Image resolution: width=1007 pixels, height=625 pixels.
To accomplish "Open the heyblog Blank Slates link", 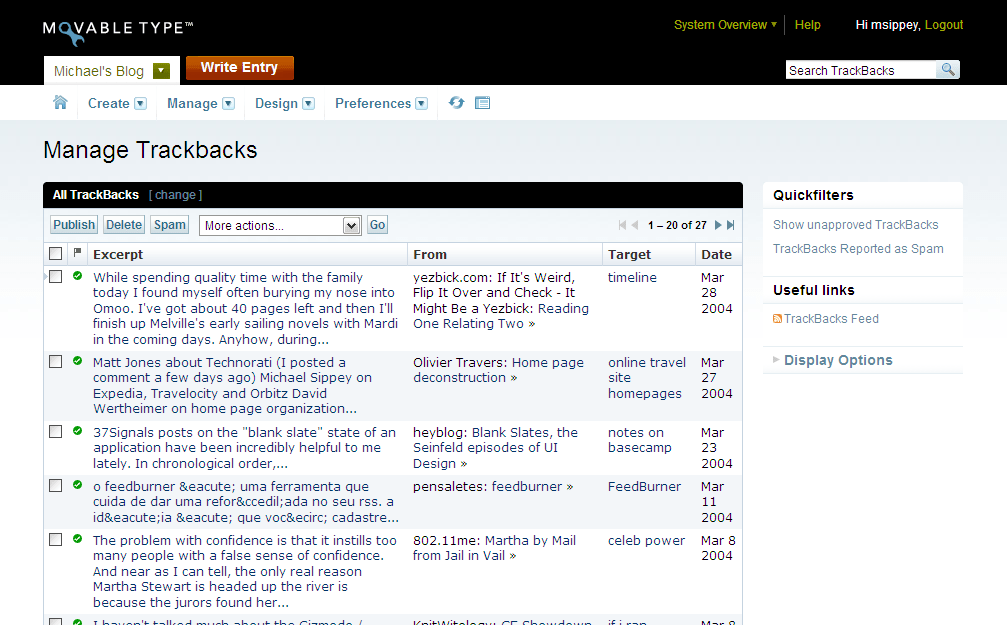I will (495, 448).
